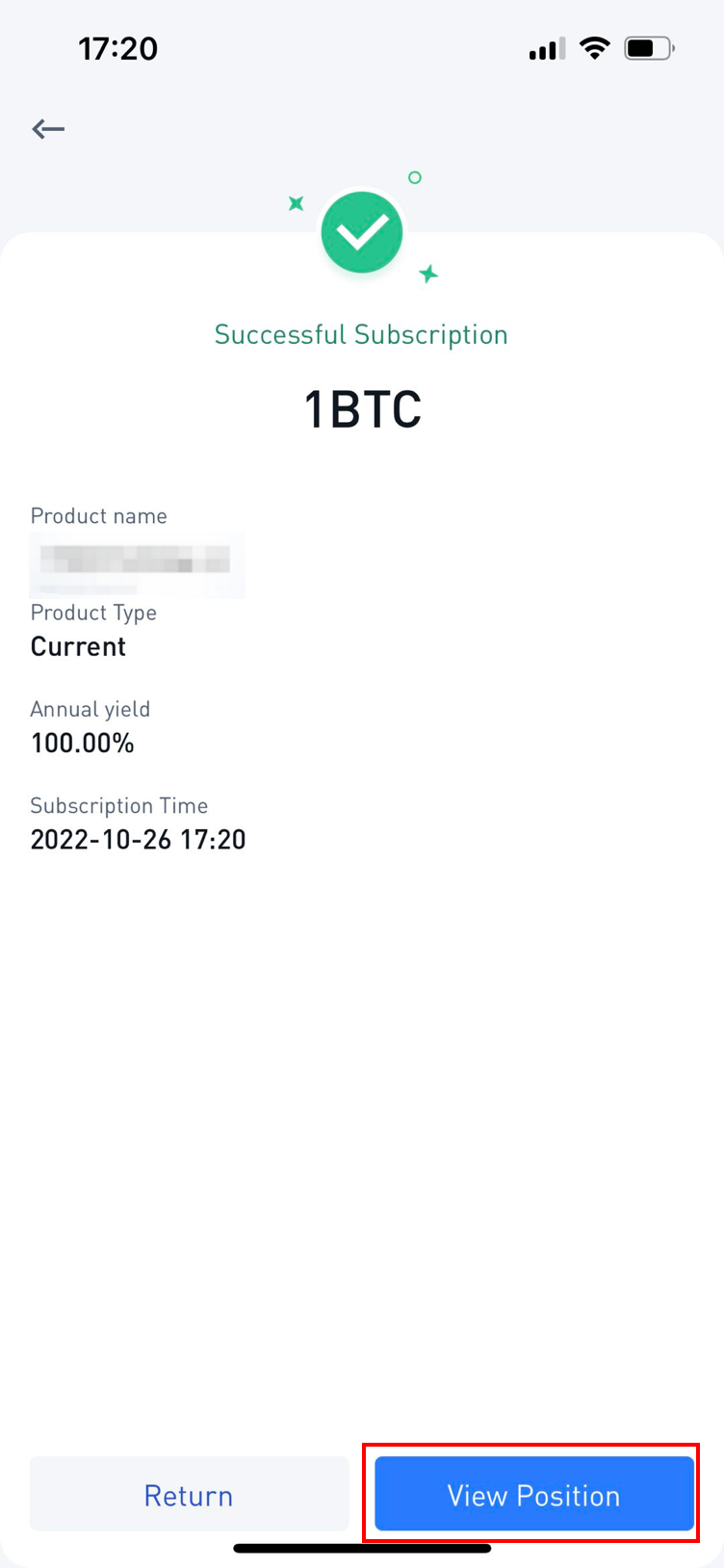Tap the View Position button
Viewport: 724px width, 1568px height.
[x=532, y=1494]
